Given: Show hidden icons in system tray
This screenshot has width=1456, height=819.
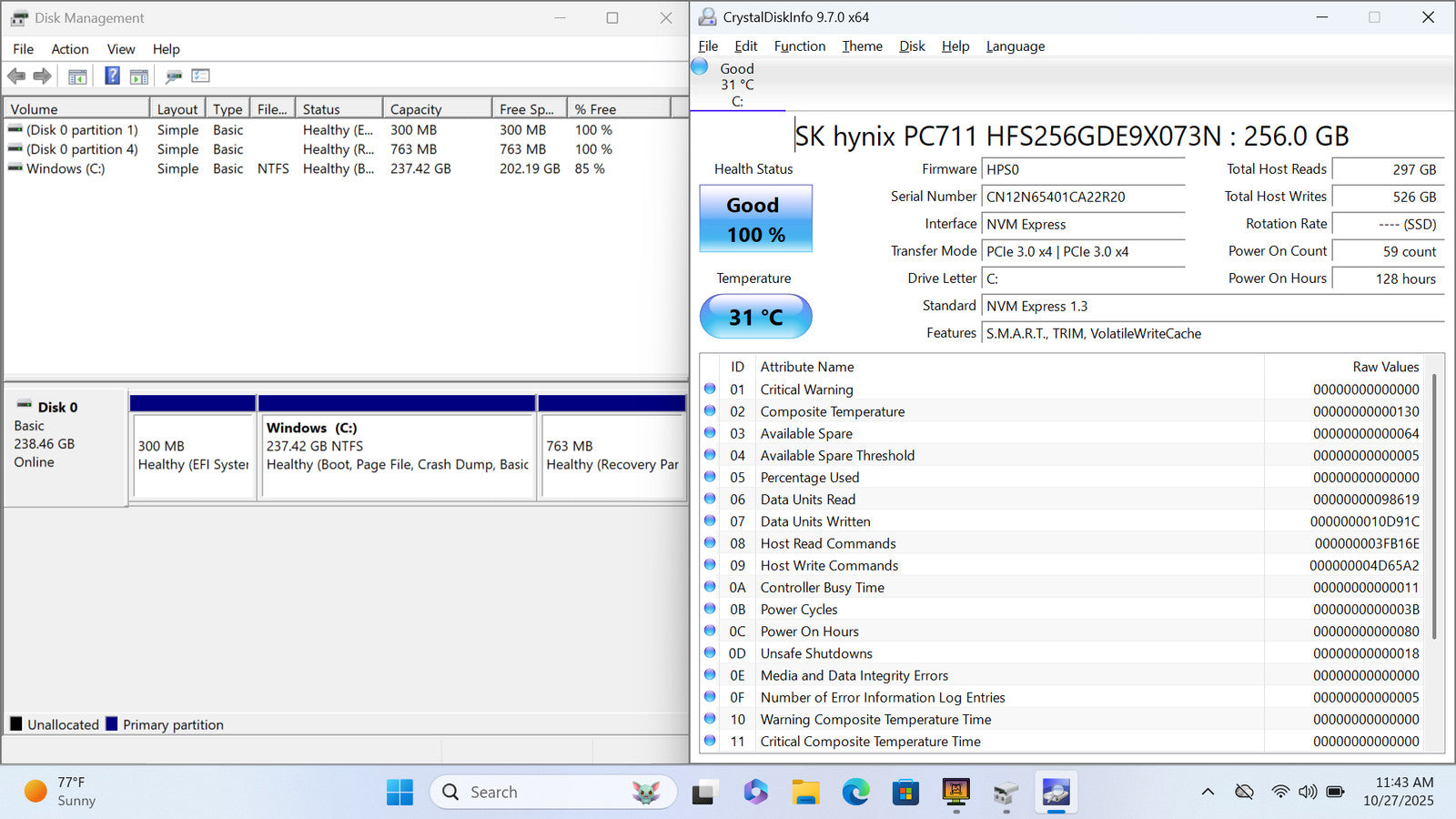Looking at the screenshot, I should point(1208,792).
